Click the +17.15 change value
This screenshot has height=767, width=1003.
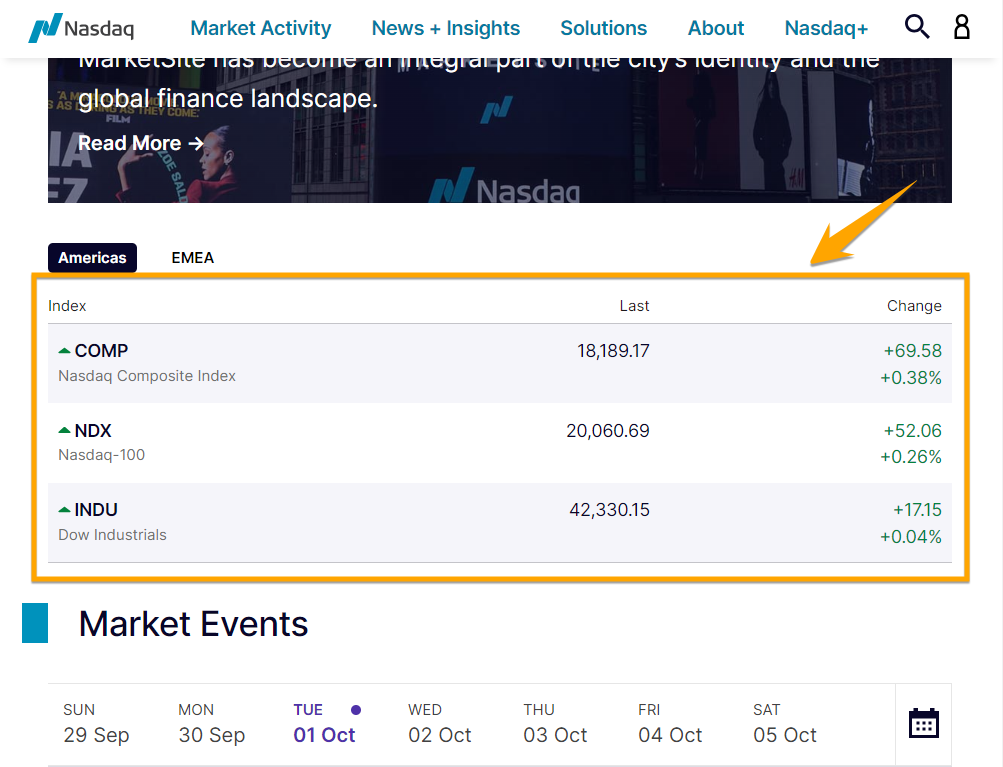[917, 510]
